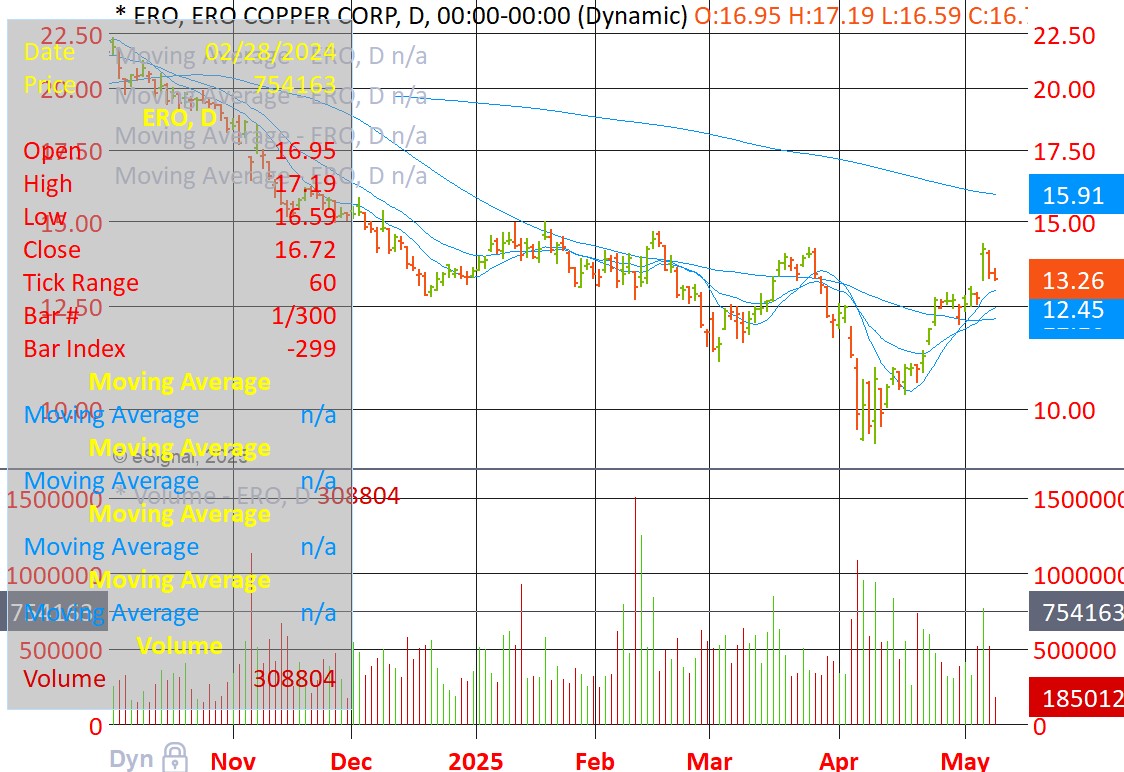1124x772 pixels.
Task: Click the Dyn label at bottom left
Action: tap(131, 760)
